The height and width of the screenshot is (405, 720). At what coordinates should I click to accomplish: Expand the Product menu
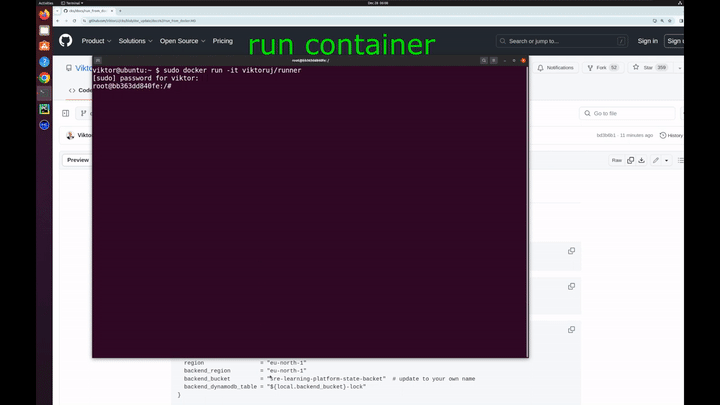click(x=96, y=41)
